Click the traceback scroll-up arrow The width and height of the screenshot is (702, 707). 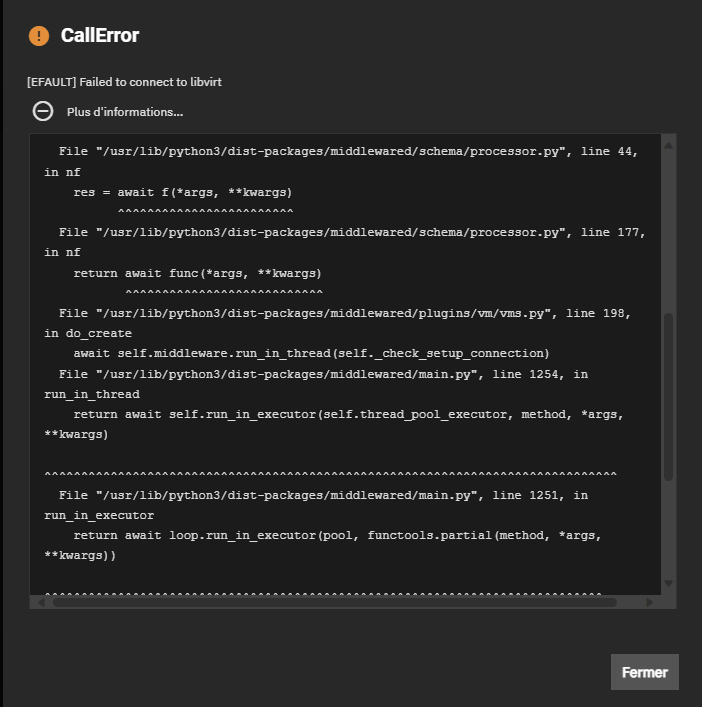(669, 145)
